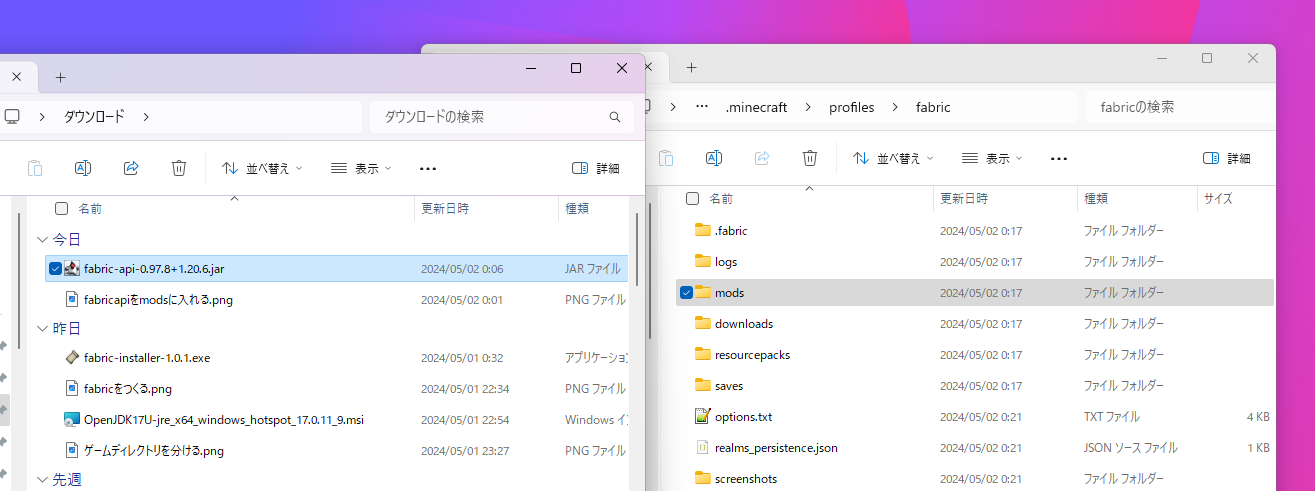The height and width of the screenshot is (491, 1315).
Task: Open 表示 view dropdown in fabric window
Action: pyautogui.click(x=992, y=158)
